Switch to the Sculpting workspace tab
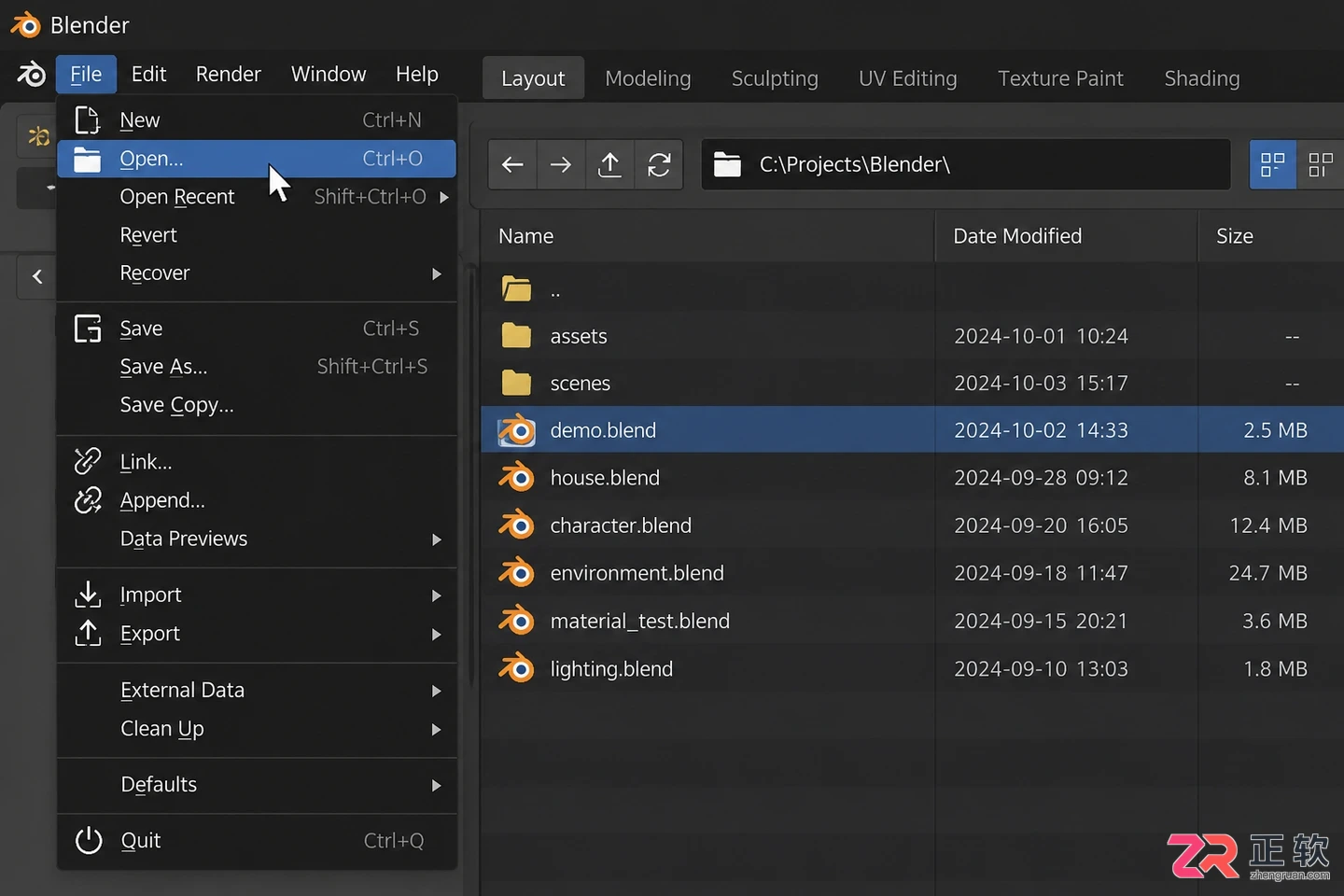Viewport: 1344px width, 896px height. click(x=775, y=78)
